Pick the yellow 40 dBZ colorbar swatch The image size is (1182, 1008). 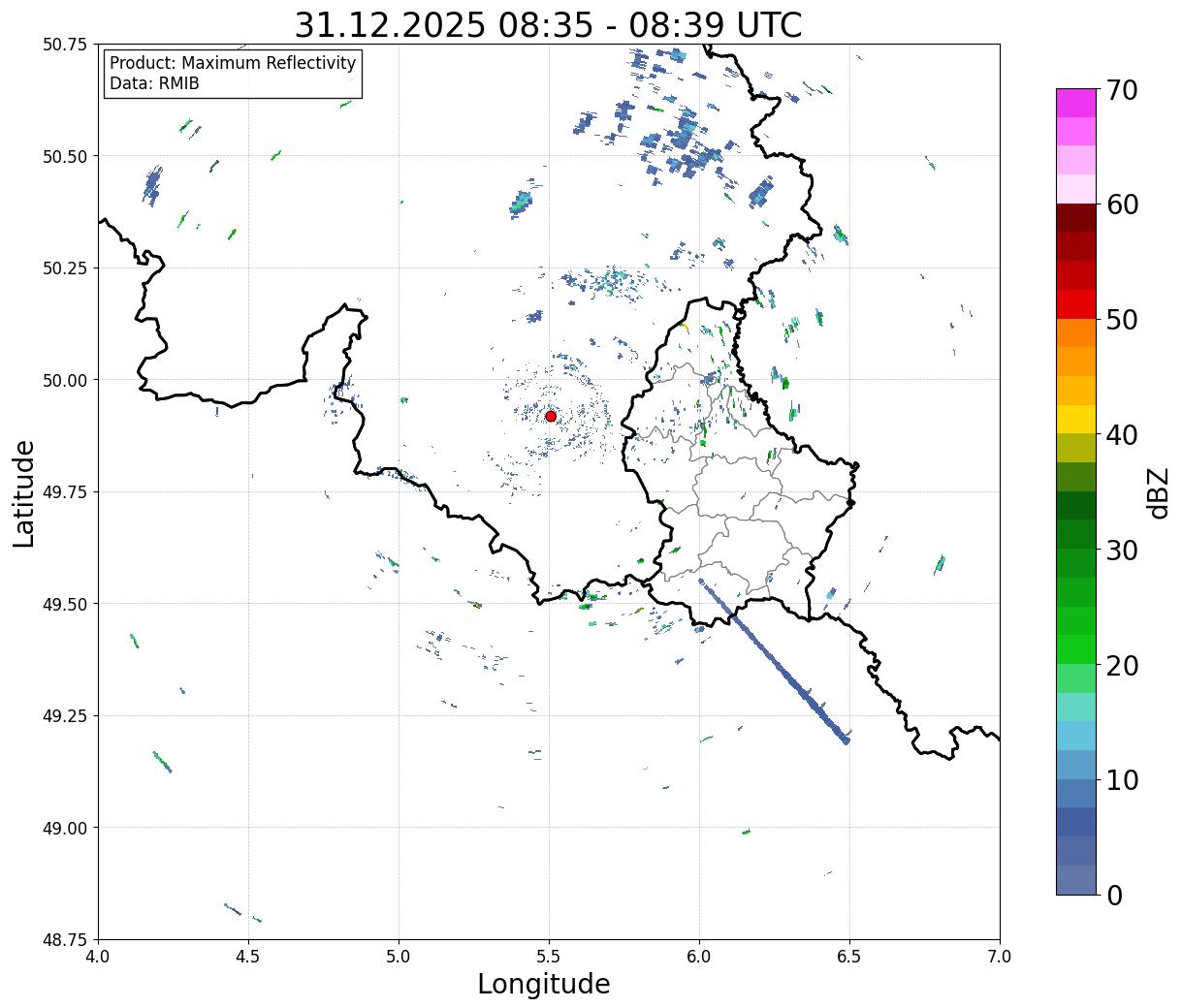tap(1076, 419)
